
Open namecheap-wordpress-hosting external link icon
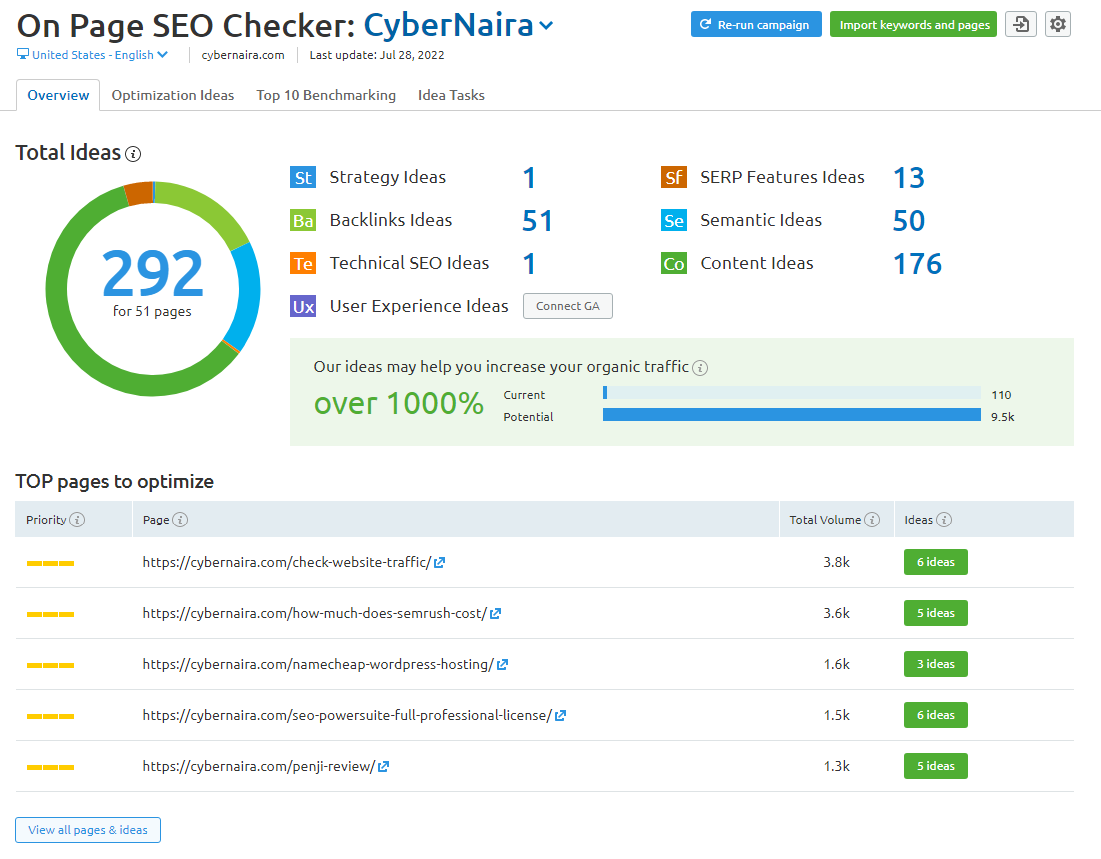(x=502, y=664)
